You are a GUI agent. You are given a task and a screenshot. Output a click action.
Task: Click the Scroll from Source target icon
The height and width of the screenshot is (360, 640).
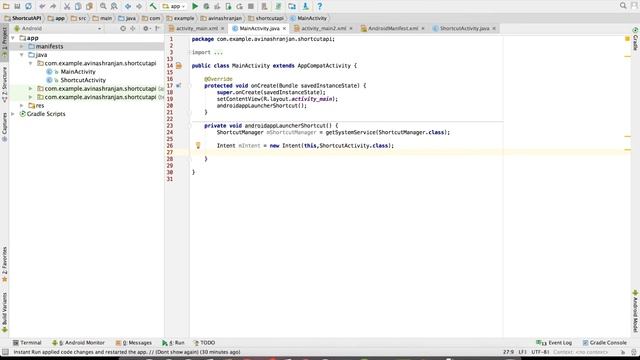pos(123,29)
